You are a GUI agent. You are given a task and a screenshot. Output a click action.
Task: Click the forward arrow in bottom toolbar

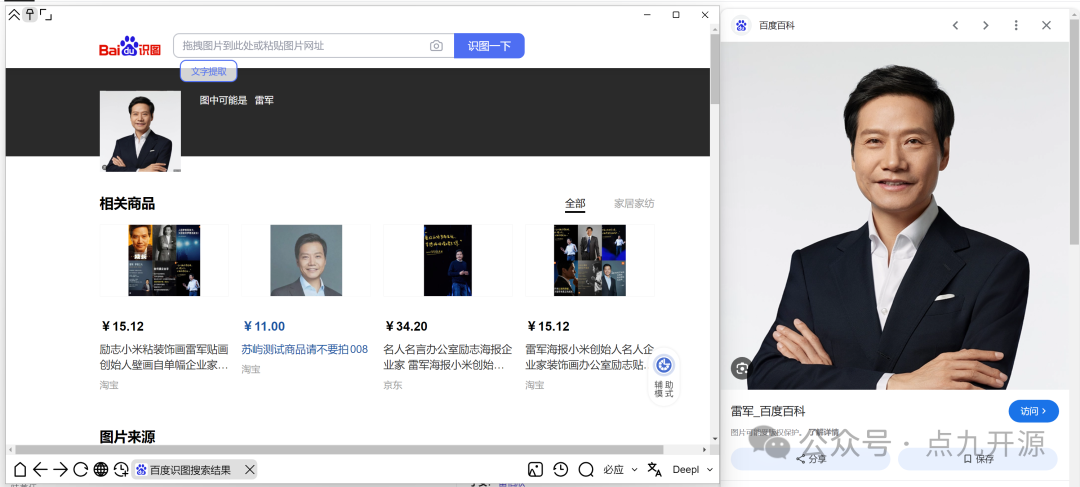pyautogui.click(x=61, y=470)
